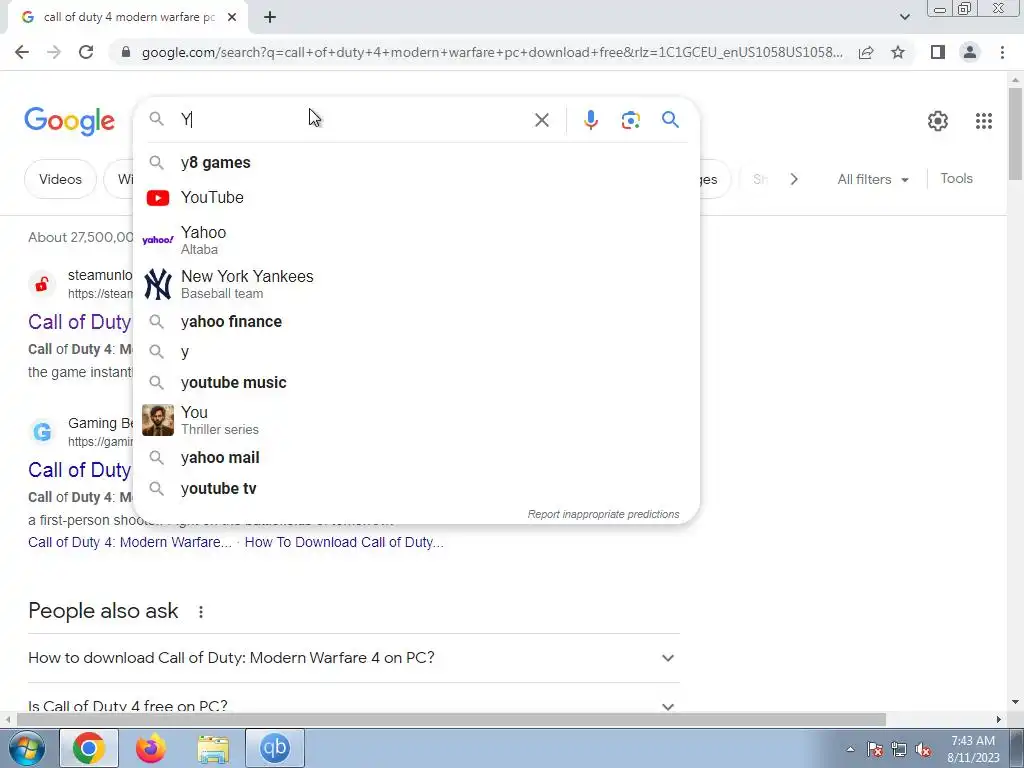Bookmark this tab with the star icon

[x=898, y=52]
